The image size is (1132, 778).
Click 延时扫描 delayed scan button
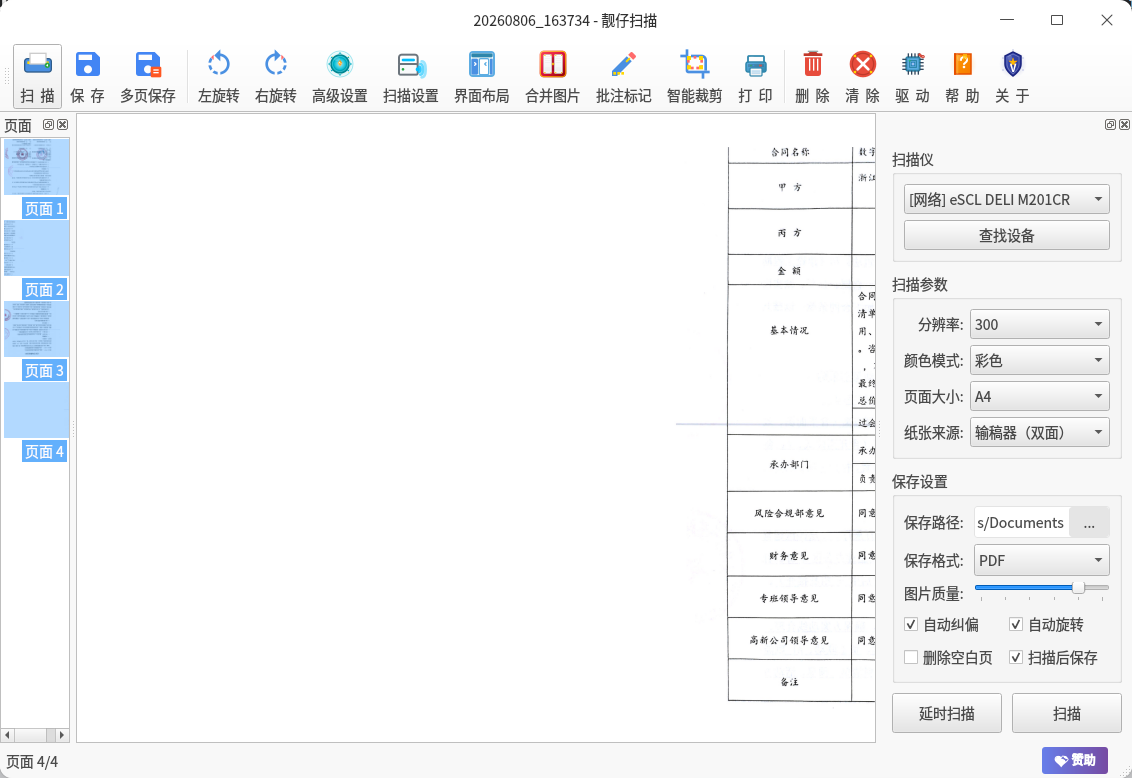[946, 713]
